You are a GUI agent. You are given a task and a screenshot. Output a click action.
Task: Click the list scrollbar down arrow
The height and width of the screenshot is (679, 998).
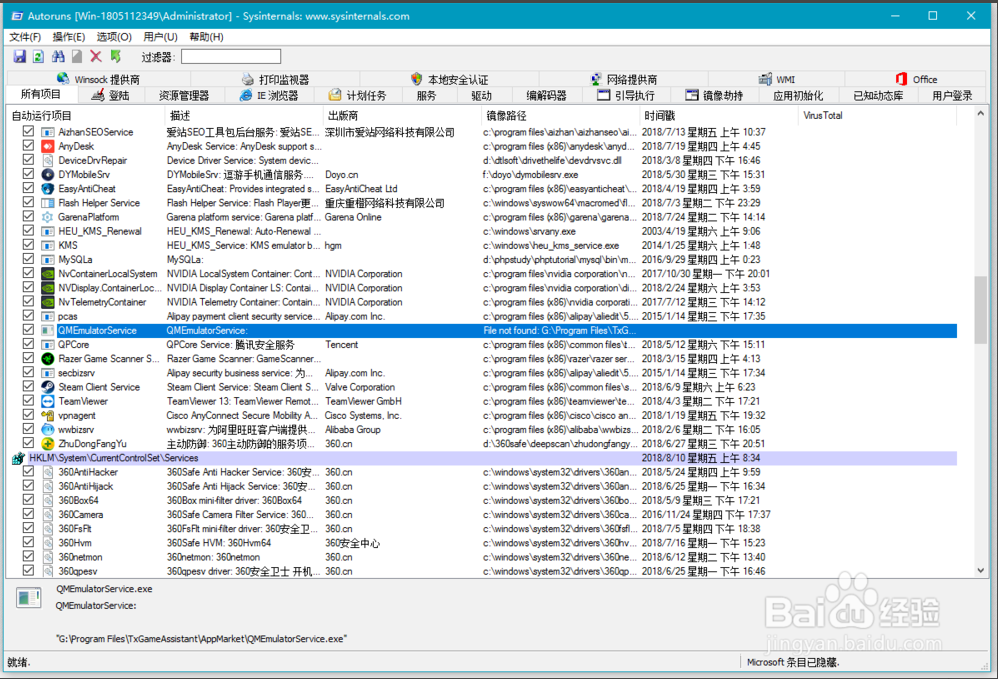click(x=980, y=571)
